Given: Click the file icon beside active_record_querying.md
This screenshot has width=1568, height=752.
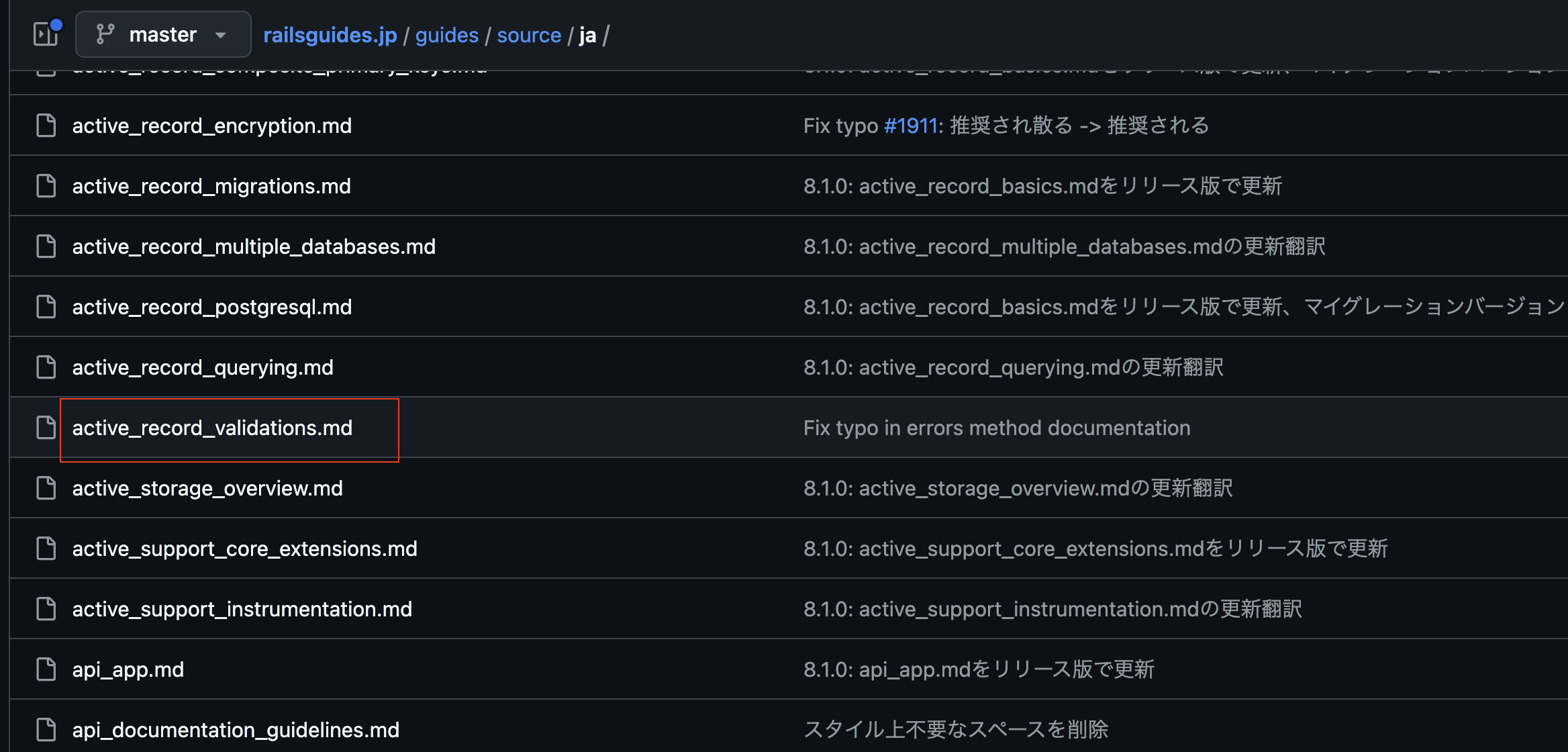Looking at the screenshot, I should 45,367.
